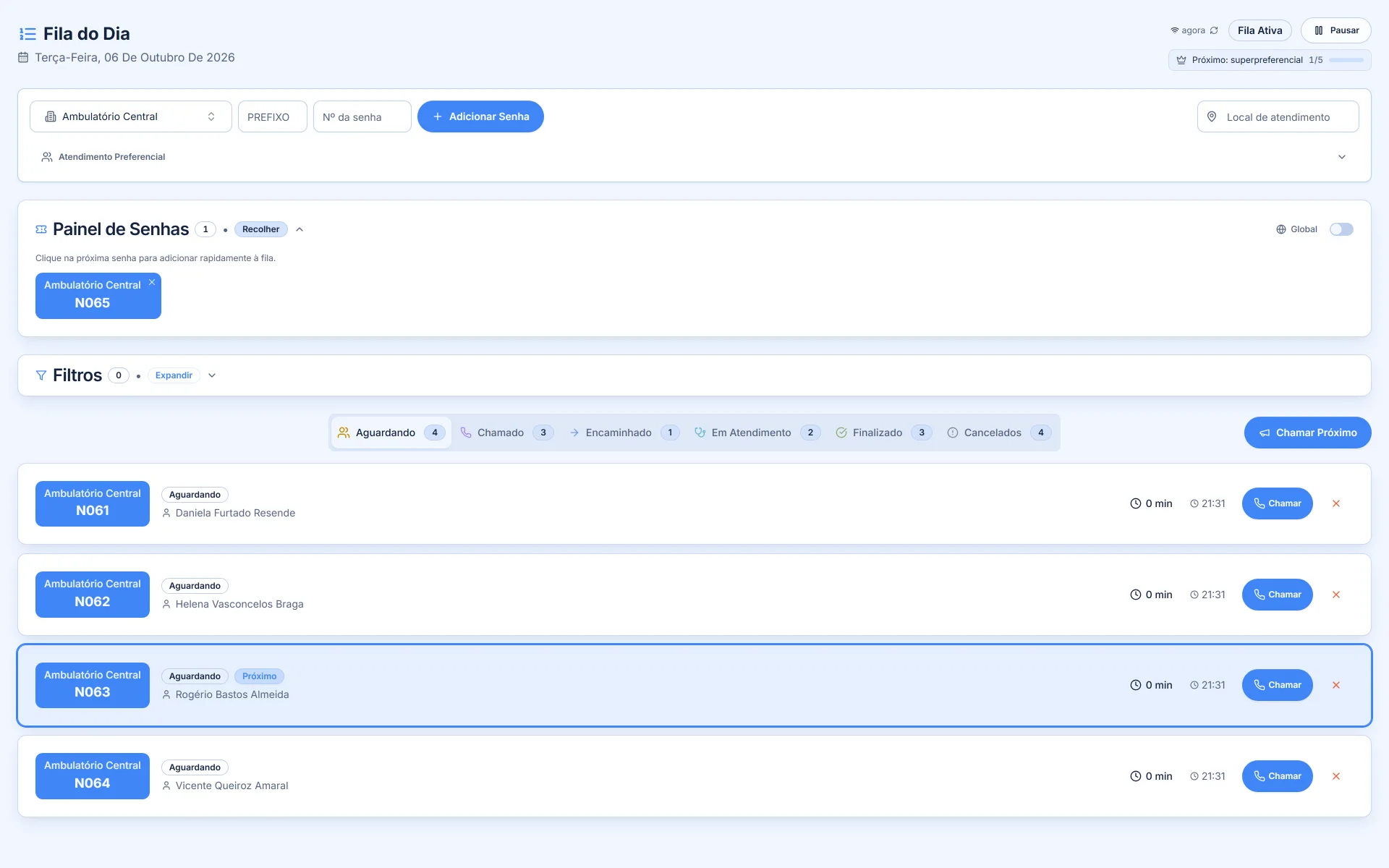Focus the Local de atendimento field
Image resolution: width=1389 pixels, height=868 pixels.
pos(1278,116)
